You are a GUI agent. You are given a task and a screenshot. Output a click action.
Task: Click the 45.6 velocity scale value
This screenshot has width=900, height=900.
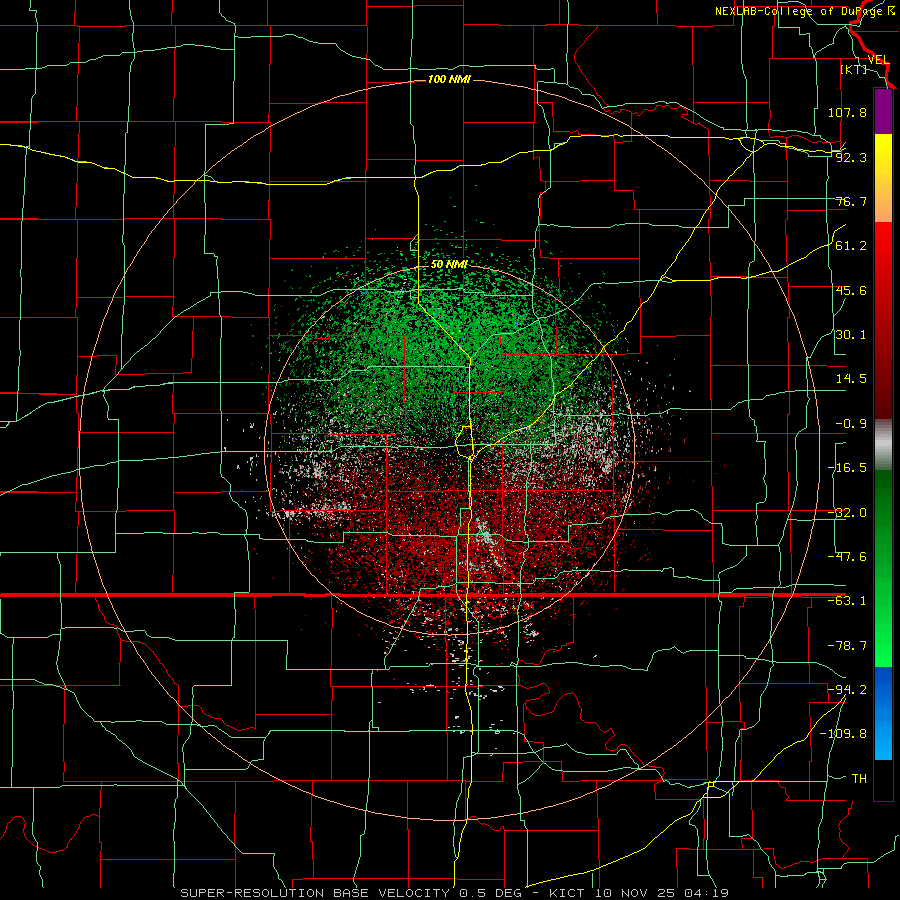click(x=851, y=290)
